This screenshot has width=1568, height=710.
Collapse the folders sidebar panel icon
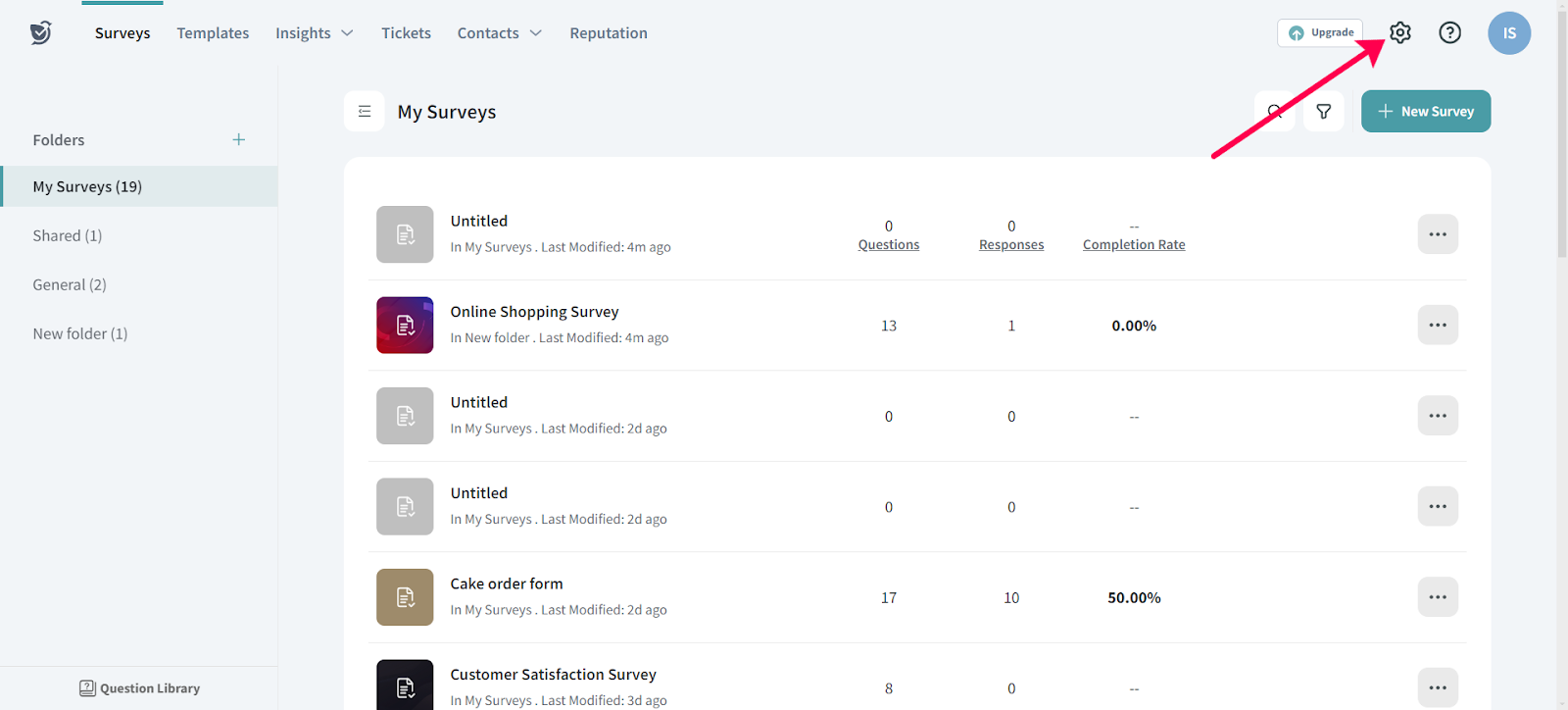point(365,112)
